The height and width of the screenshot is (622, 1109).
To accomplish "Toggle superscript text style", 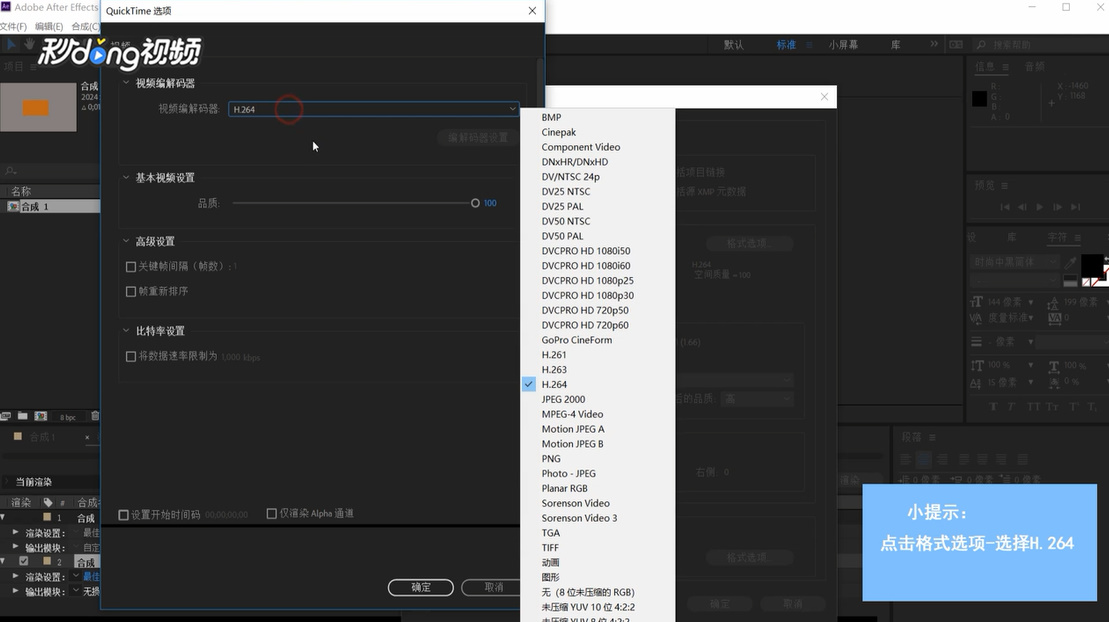I will tap(1073, 407).
